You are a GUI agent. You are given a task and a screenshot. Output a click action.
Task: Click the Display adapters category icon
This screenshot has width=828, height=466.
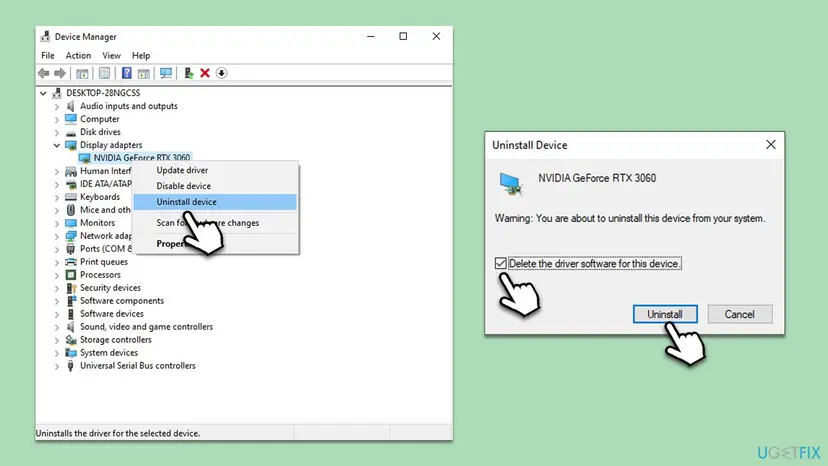point(71,145)
